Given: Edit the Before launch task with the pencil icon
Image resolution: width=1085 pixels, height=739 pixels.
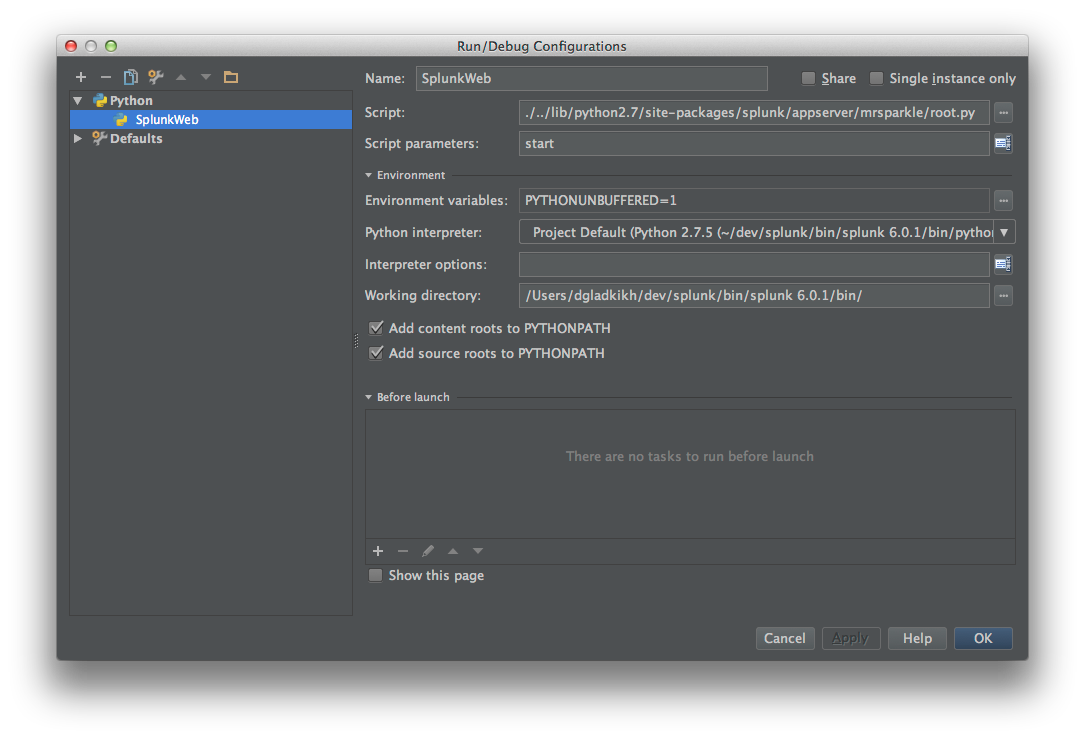Looking at the screenshot, I should click(428, 551).
